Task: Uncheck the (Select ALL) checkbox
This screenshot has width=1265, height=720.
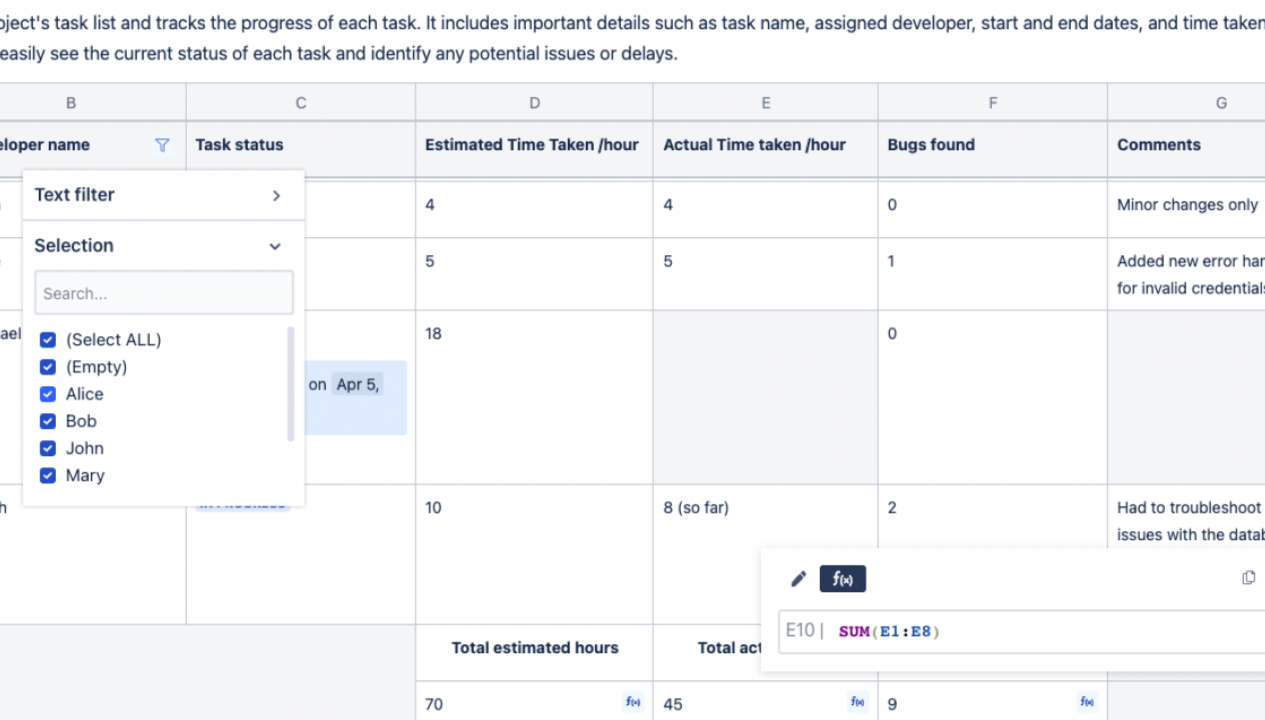Action: (47, 340)
